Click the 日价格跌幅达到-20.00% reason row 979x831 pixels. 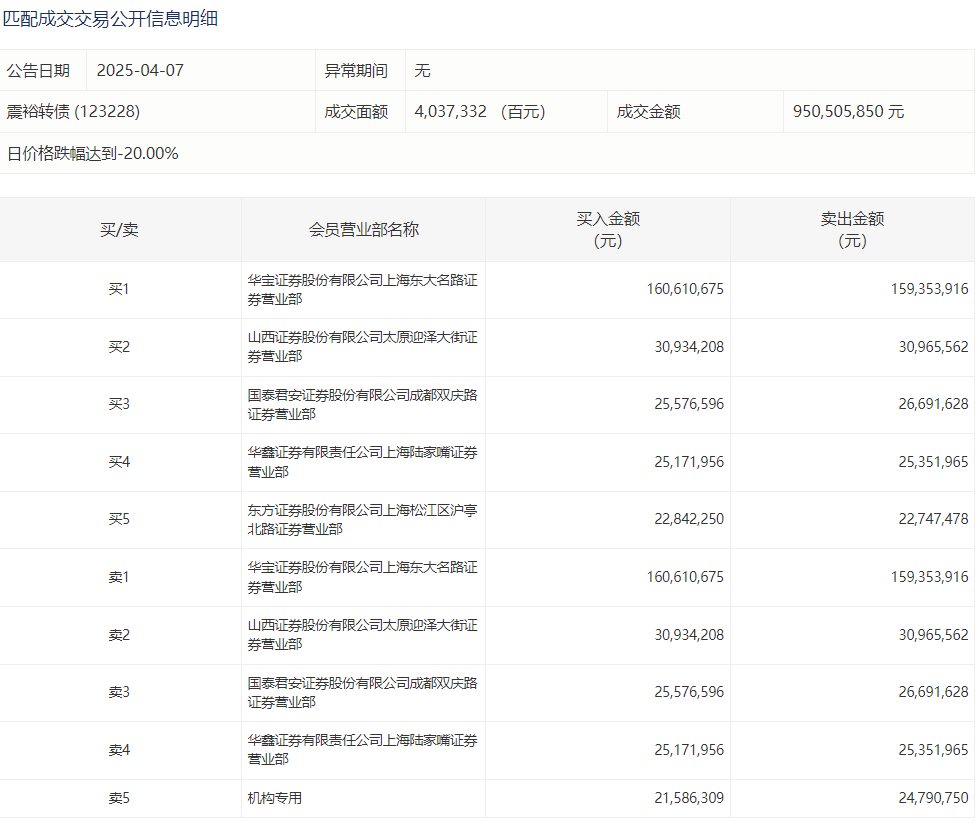tap(93, 154)
